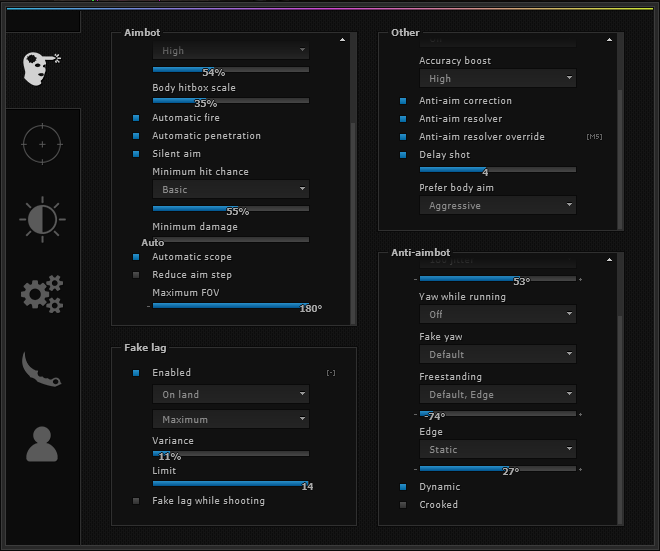Screen dimensions: 660x551
Task: Click the [M5] hotkey indicator for resolver override
Action: tap(594, 137)
